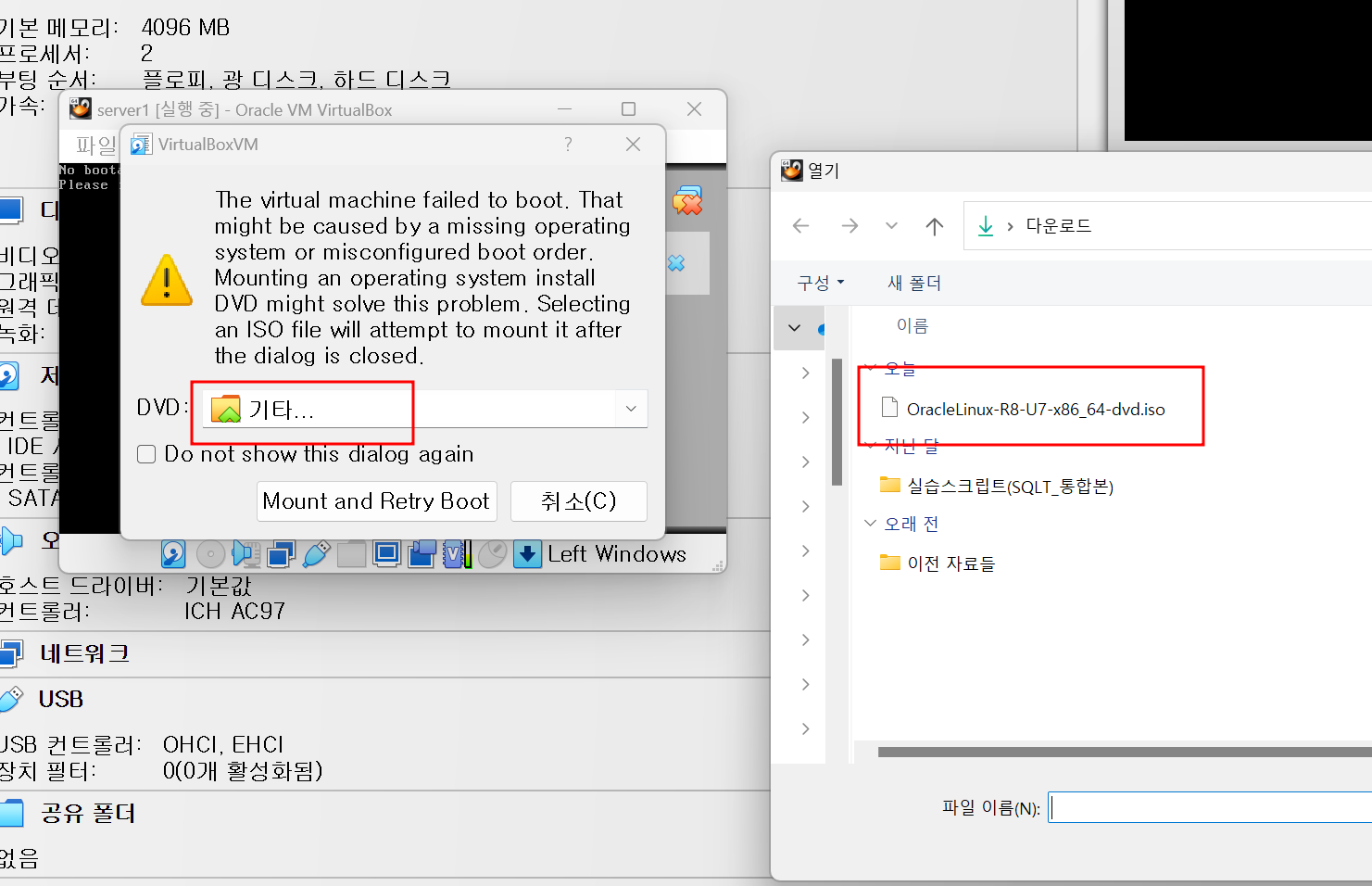Click the 새 폴더 button

(914, 283)
